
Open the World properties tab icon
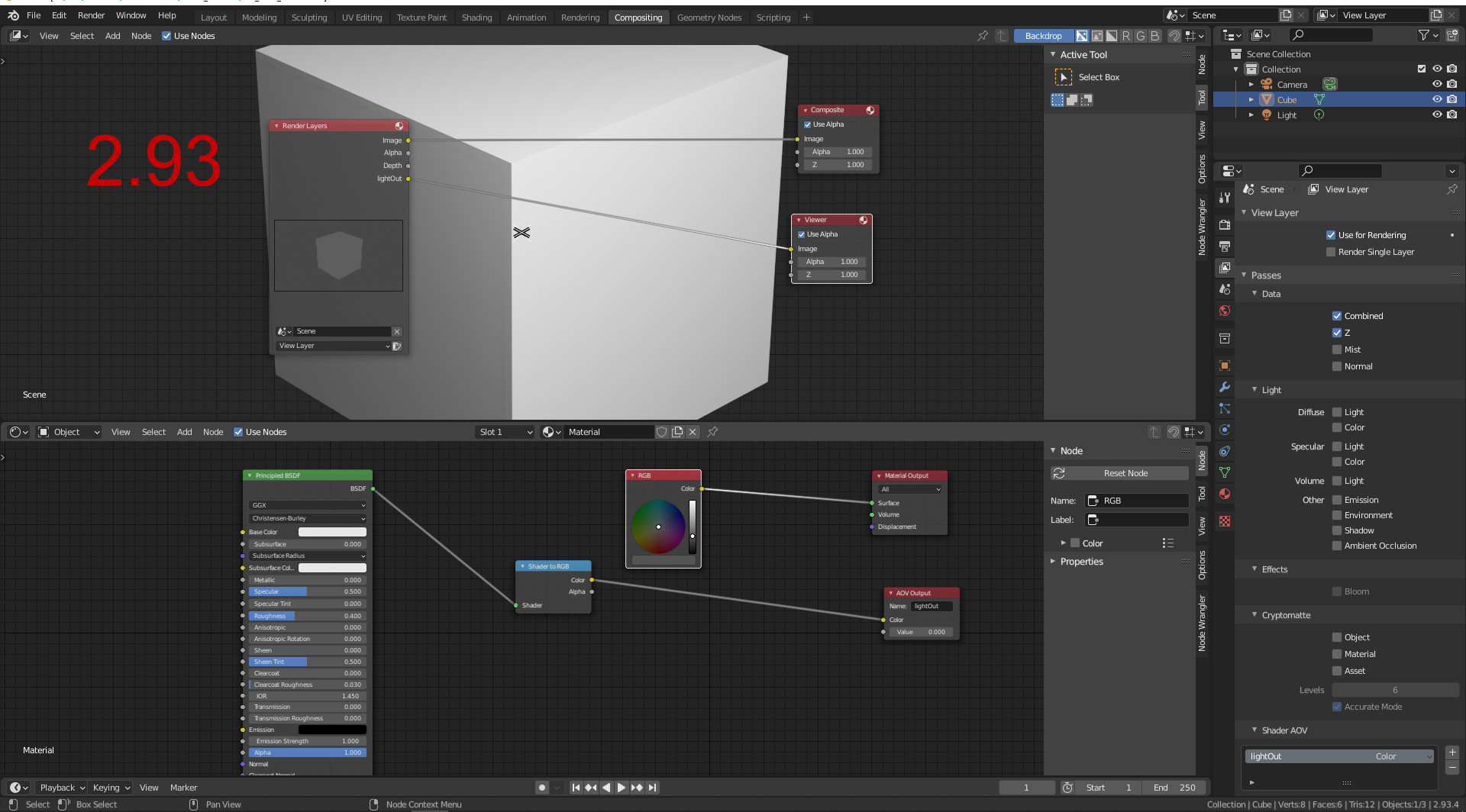1225,311
